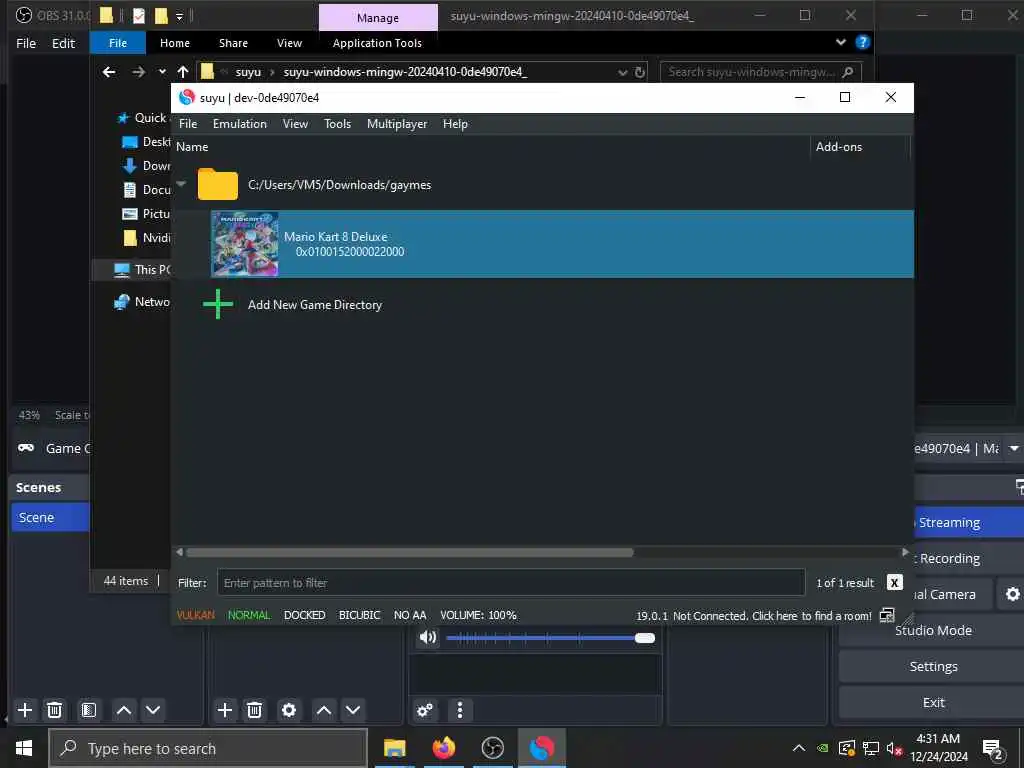This screenshot has width=1024, height=768.
Task: Click the green plus Add New Game Directory icon
Action: (x=217, y=304)
